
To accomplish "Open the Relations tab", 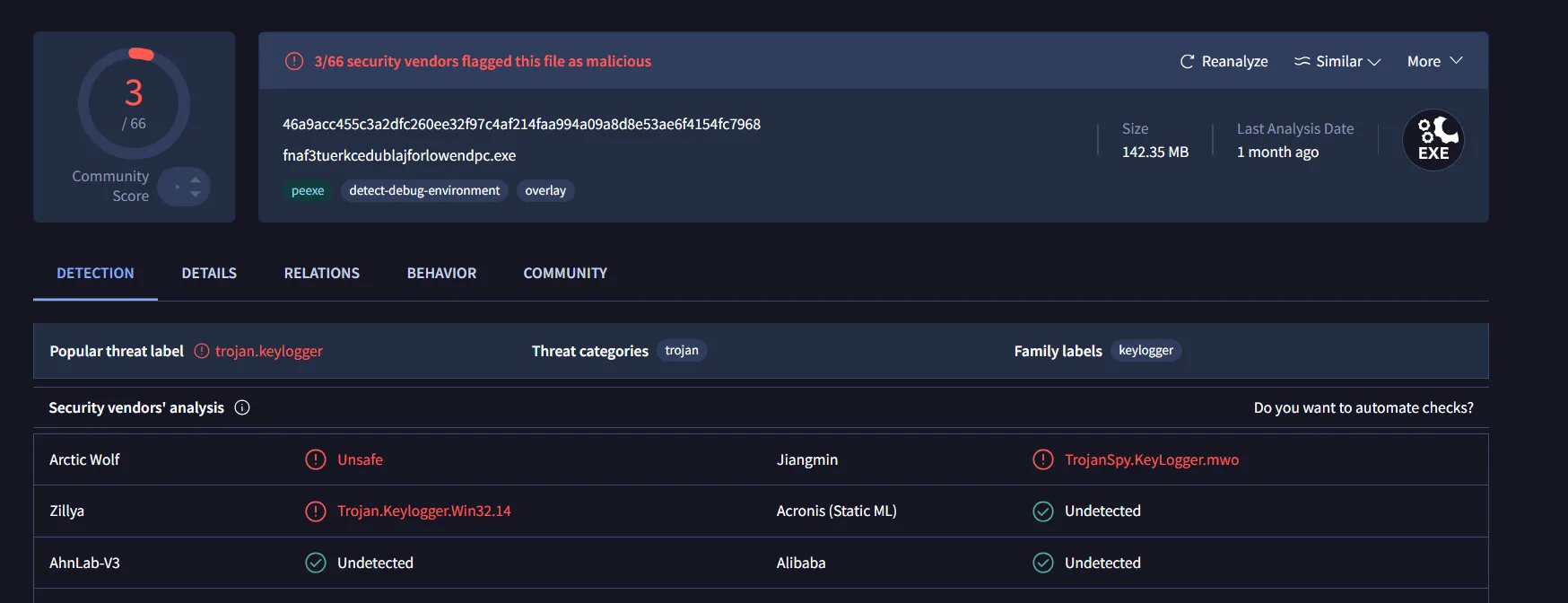I will point(321,274).
